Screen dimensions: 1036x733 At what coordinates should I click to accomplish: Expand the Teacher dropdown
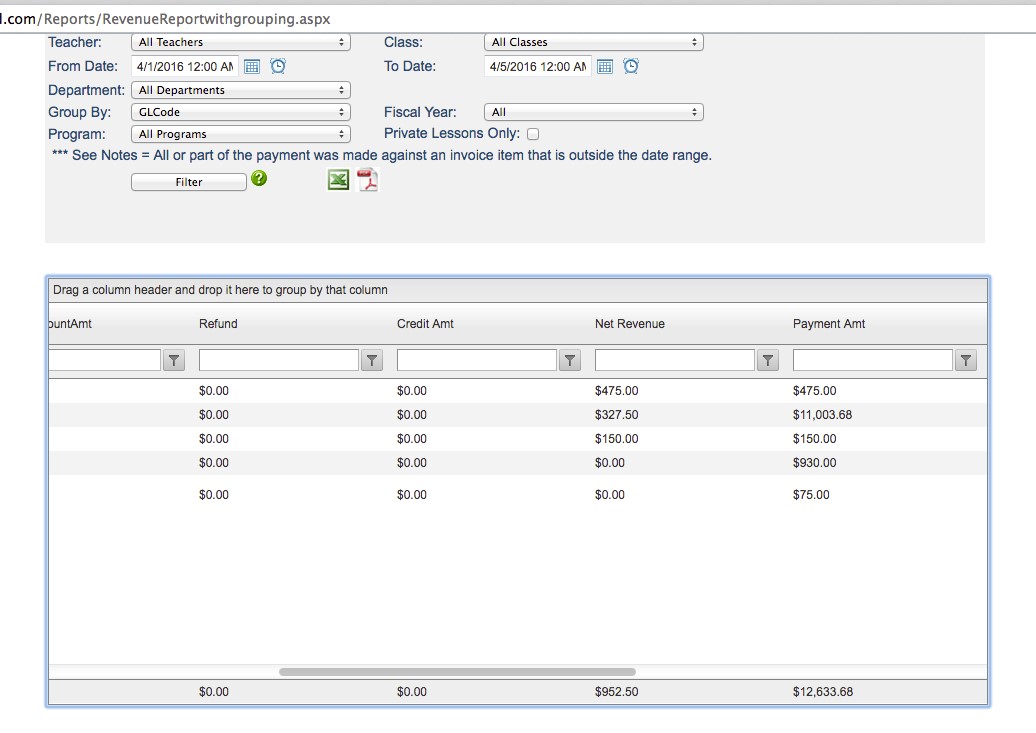(241, 42)
